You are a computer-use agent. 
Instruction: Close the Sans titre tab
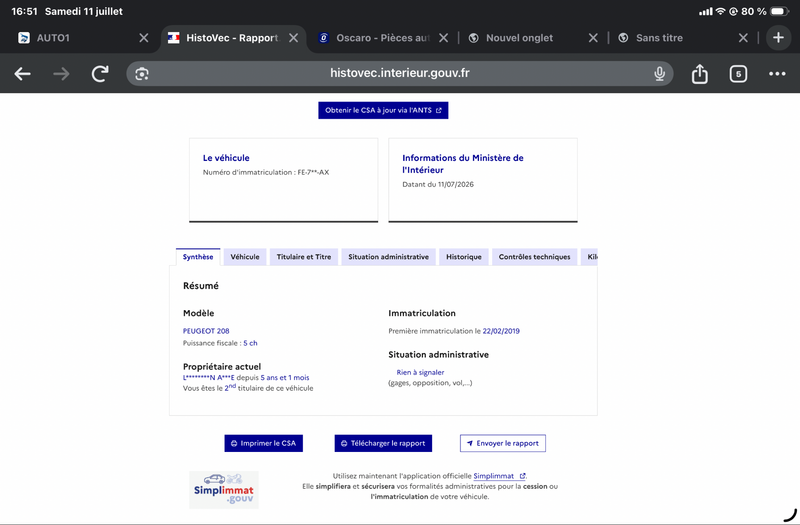(x=743, y=38)
